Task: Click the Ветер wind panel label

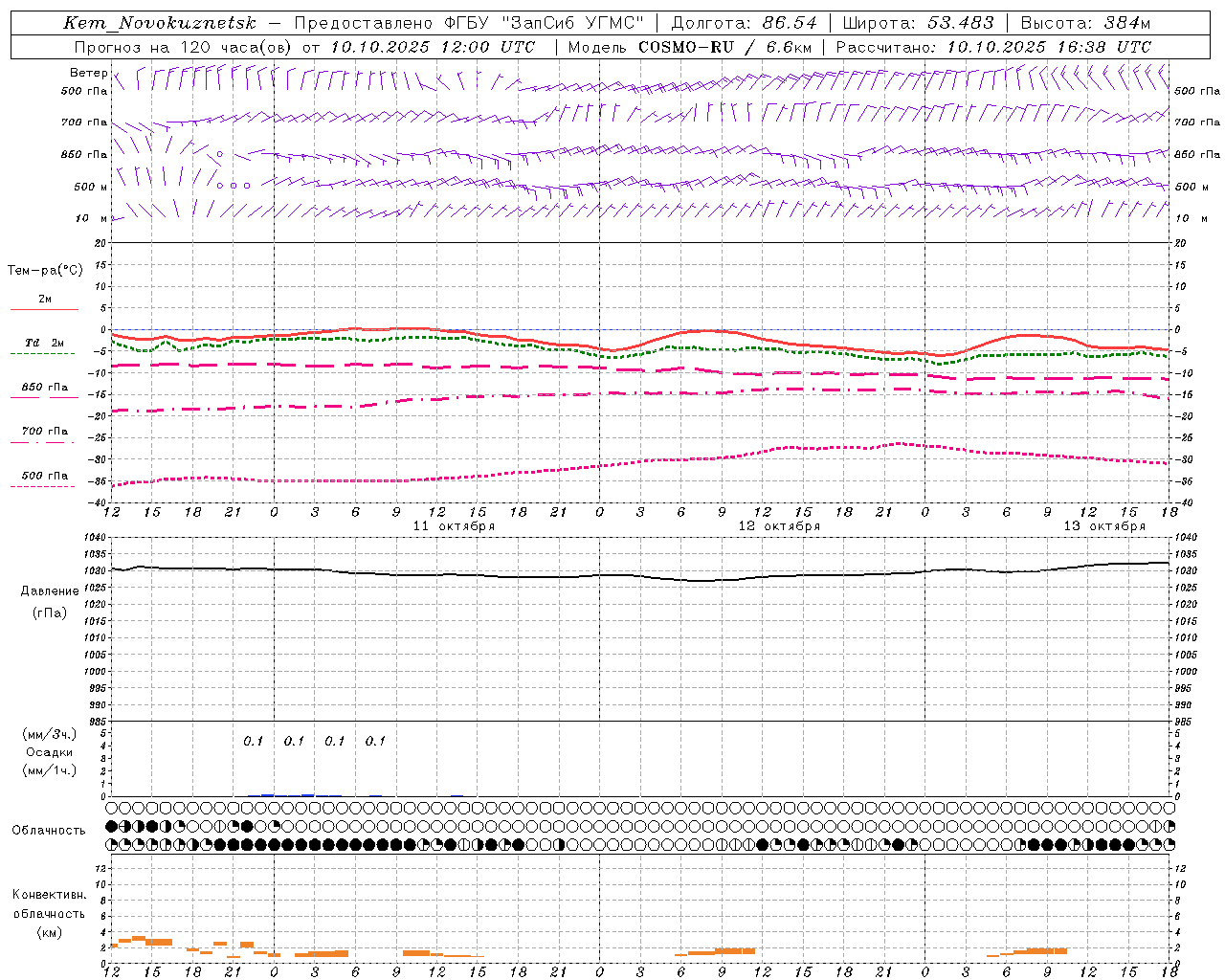Action: click(88, 73)
